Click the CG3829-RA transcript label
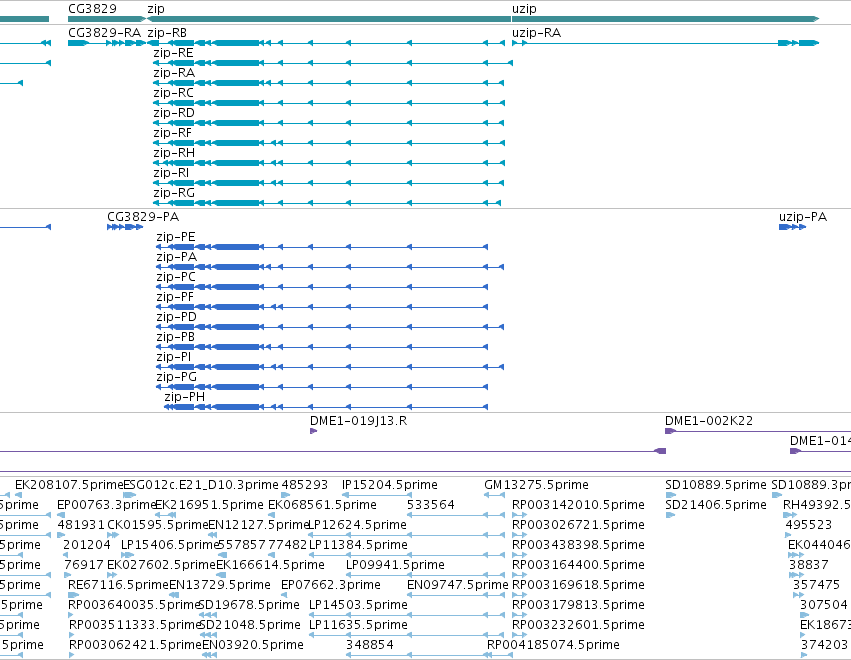 click(x=104, y=33)
